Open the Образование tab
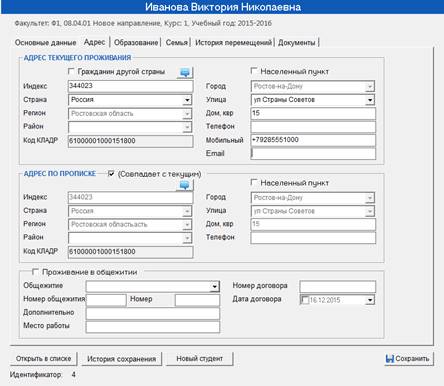 point(136,43)
